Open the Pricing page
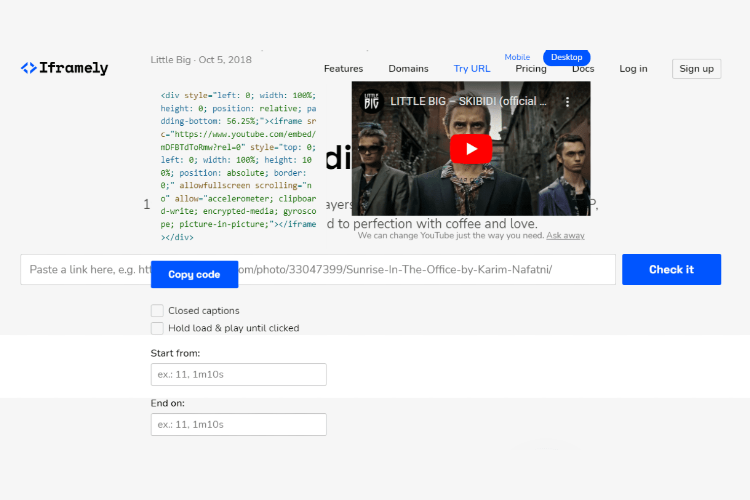This screenshot has width=750, height=500. coord(530,68)
